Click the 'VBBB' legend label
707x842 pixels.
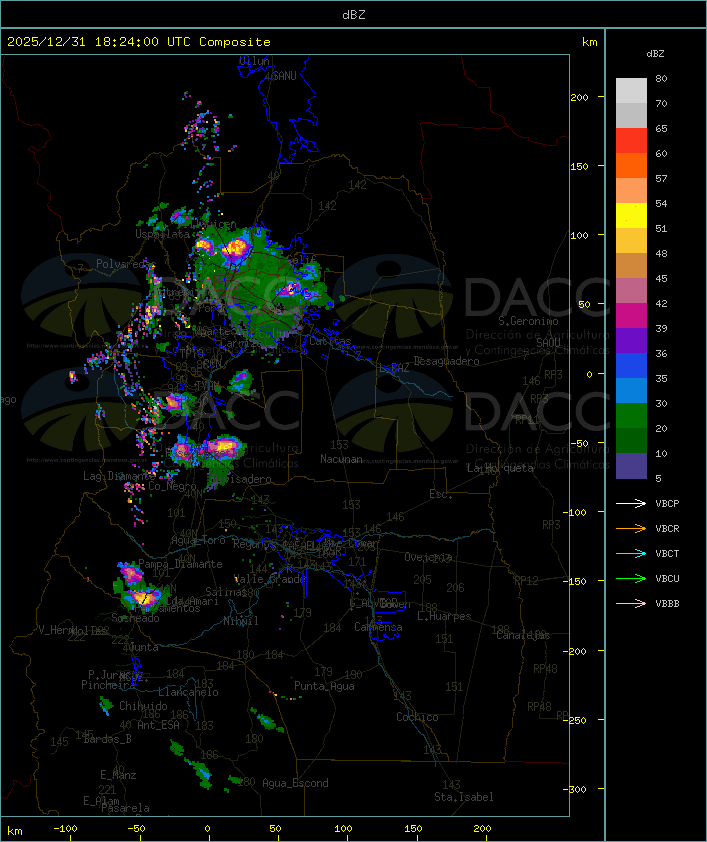667,604
